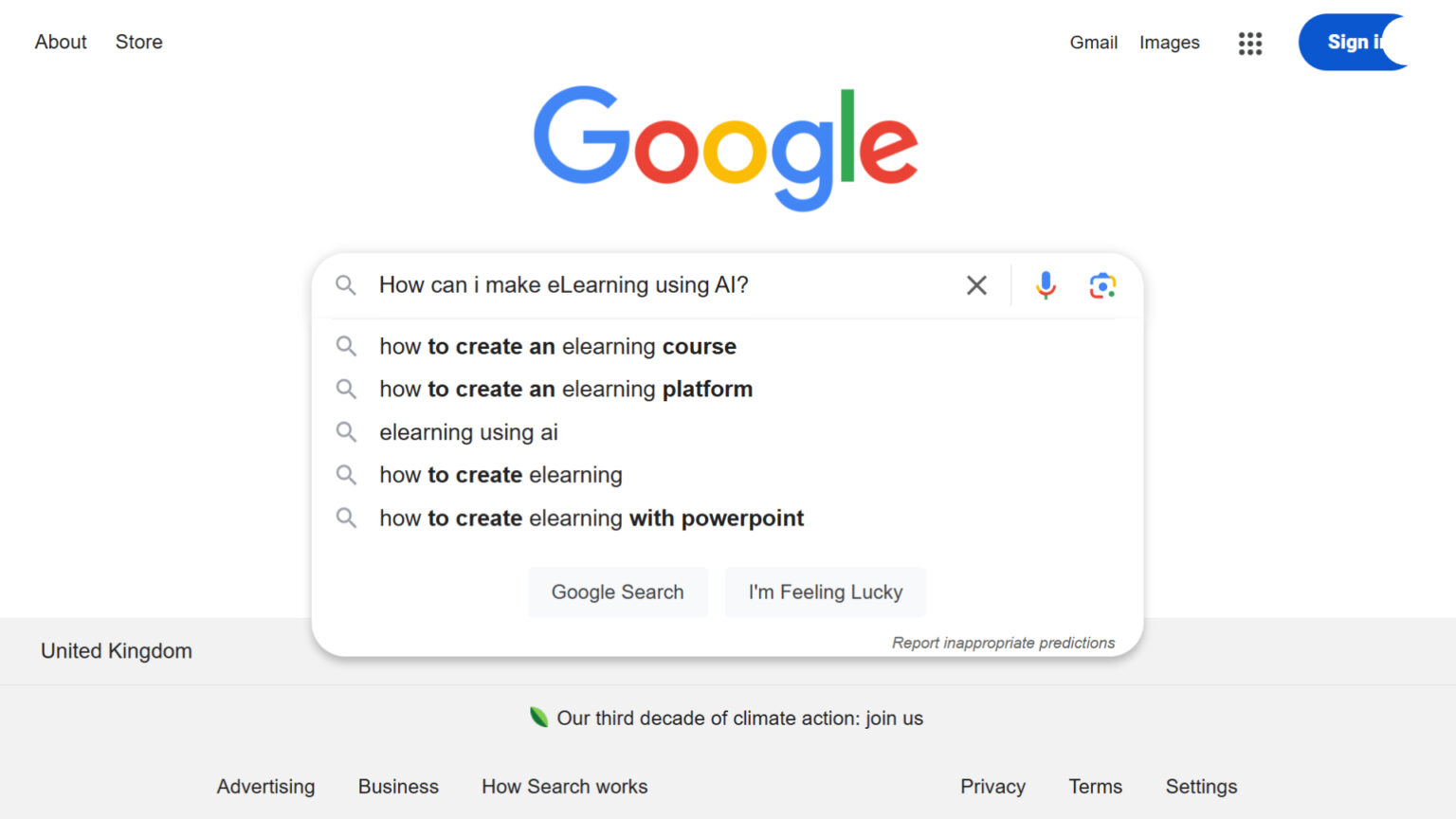Open the Report inappropriate predictions link
1456x819 pixels.
click(x=1003, y=642)
